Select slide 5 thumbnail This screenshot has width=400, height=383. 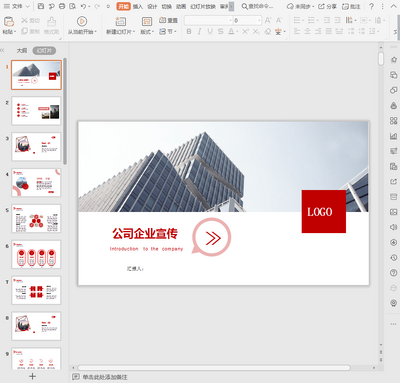pos(36,219)
